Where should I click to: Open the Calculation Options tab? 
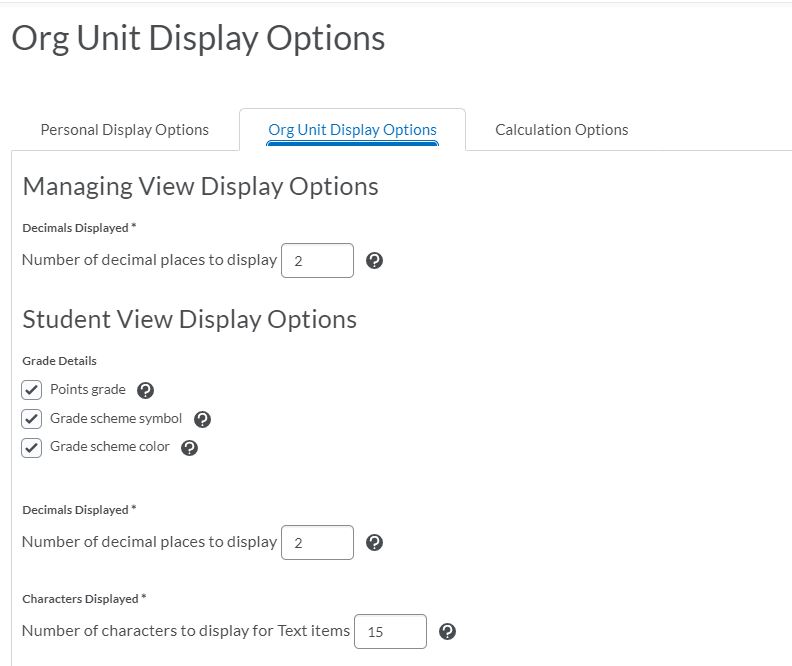pos(562,130)
